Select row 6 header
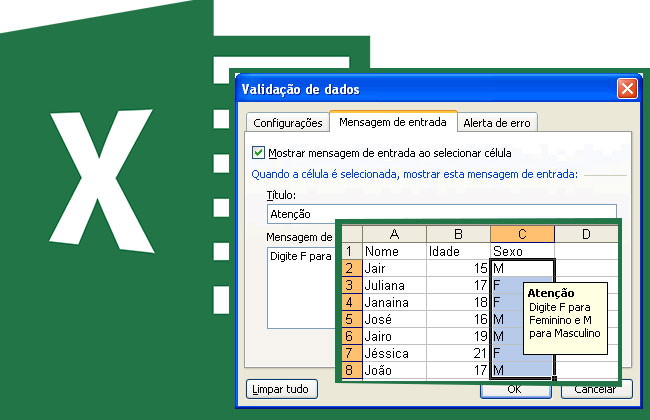This screenshot has width=650, height=420. (x=352, y=336)
